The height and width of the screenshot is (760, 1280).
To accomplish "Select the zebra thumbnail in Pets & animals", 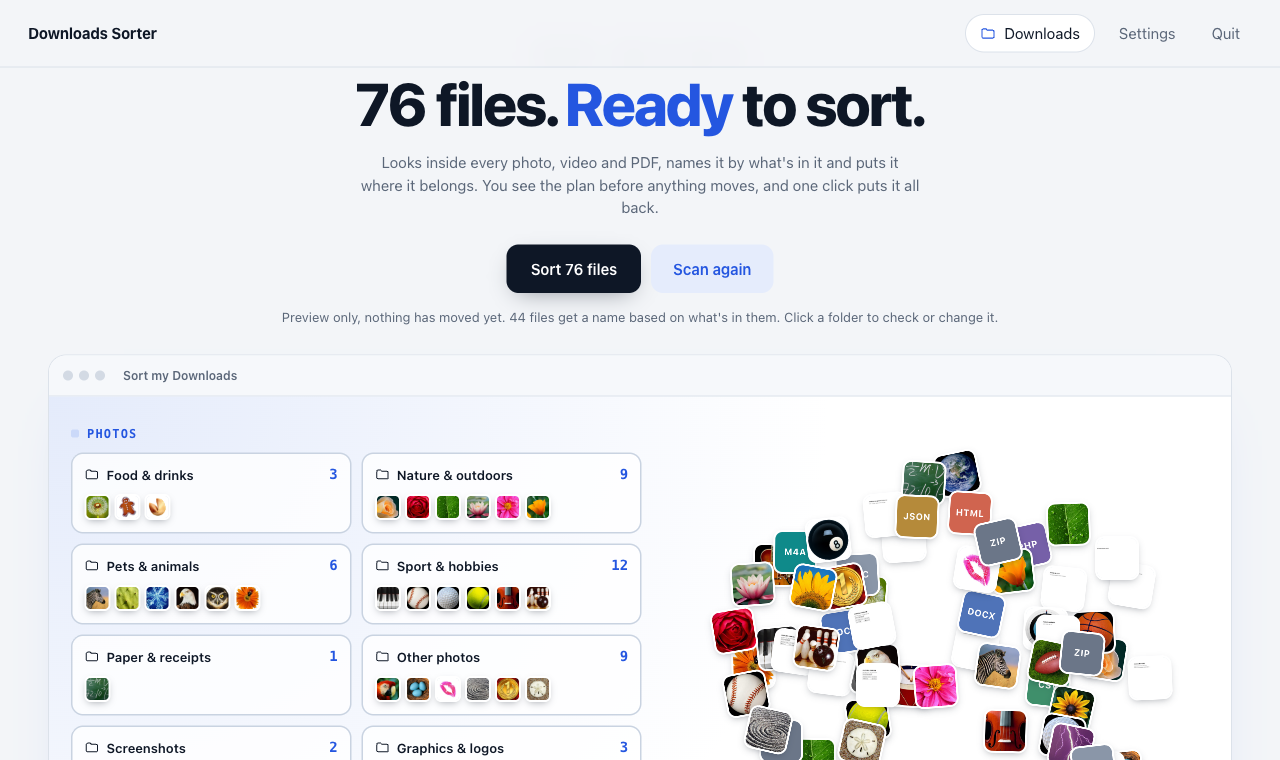I will (x=98, y=598).
